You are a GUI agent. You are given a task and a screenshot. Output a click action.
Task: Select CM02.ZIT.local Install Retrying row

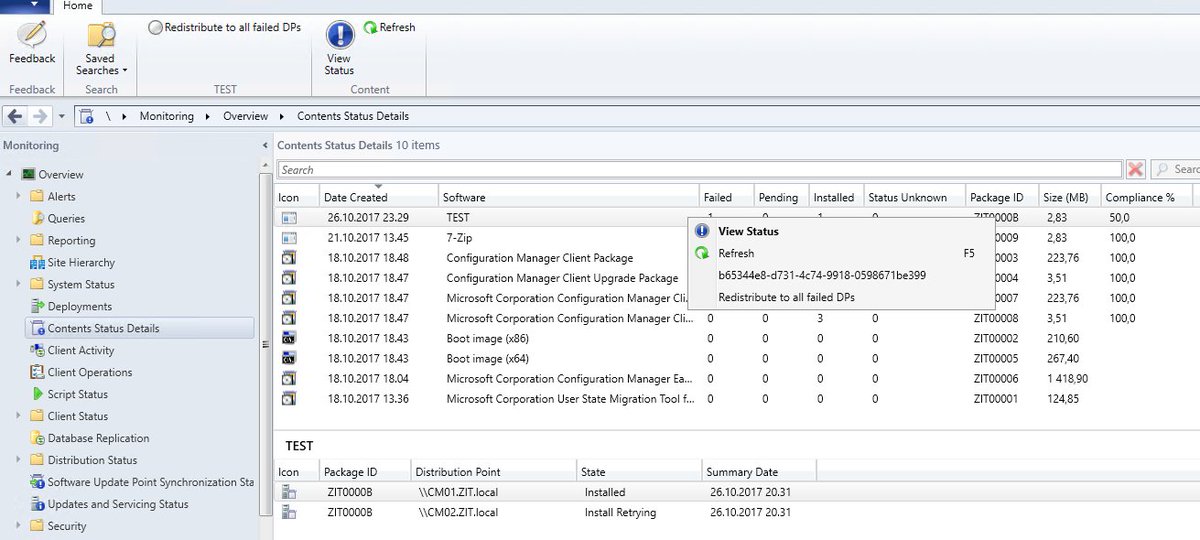click(x=737, y=512)
